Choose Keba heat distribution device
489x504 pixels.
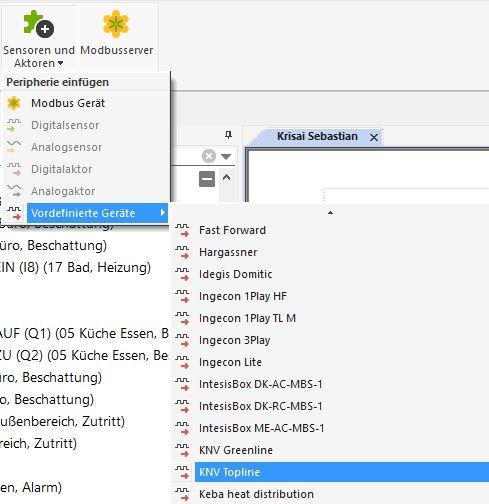tap(256, 494)
